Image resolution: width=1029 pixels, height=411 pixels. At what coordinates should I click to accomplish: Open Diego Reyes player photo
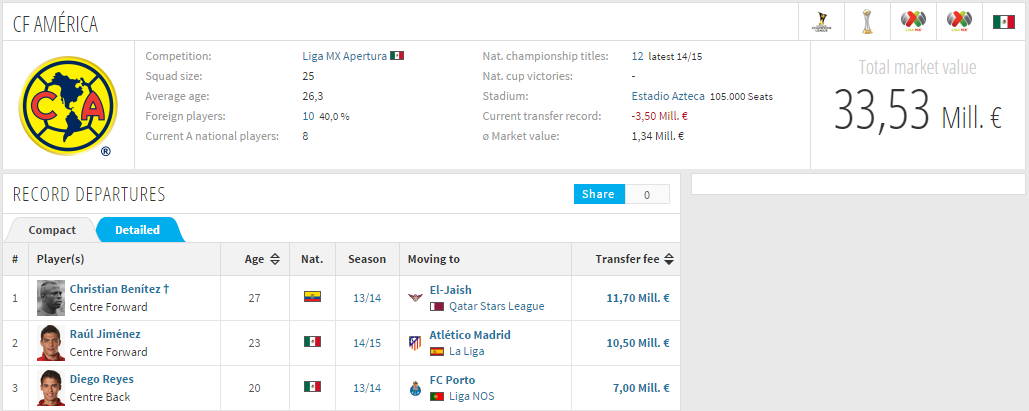click(x=51, y=388)
